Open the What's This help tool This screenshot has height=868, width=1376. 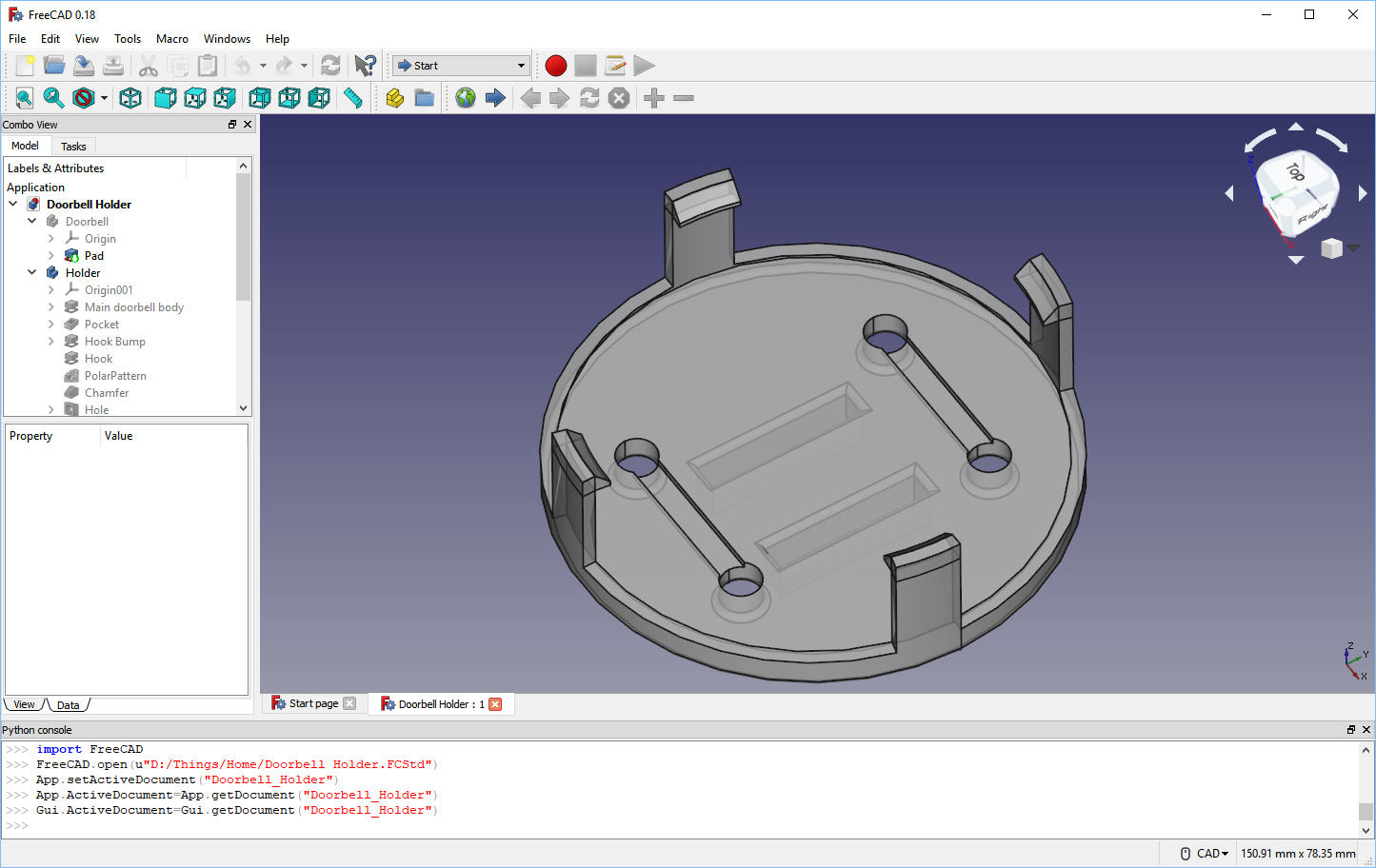(365, 66)
